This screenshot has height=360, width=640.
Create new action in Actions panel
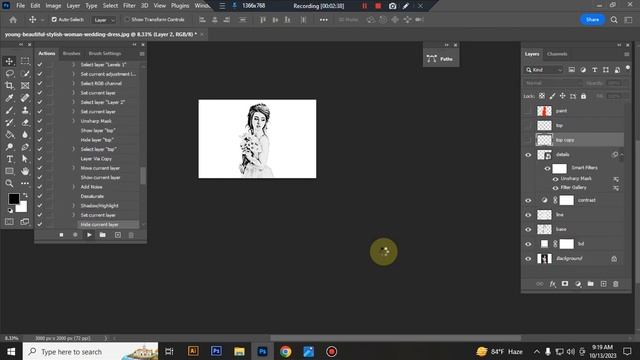click(118, 235)
